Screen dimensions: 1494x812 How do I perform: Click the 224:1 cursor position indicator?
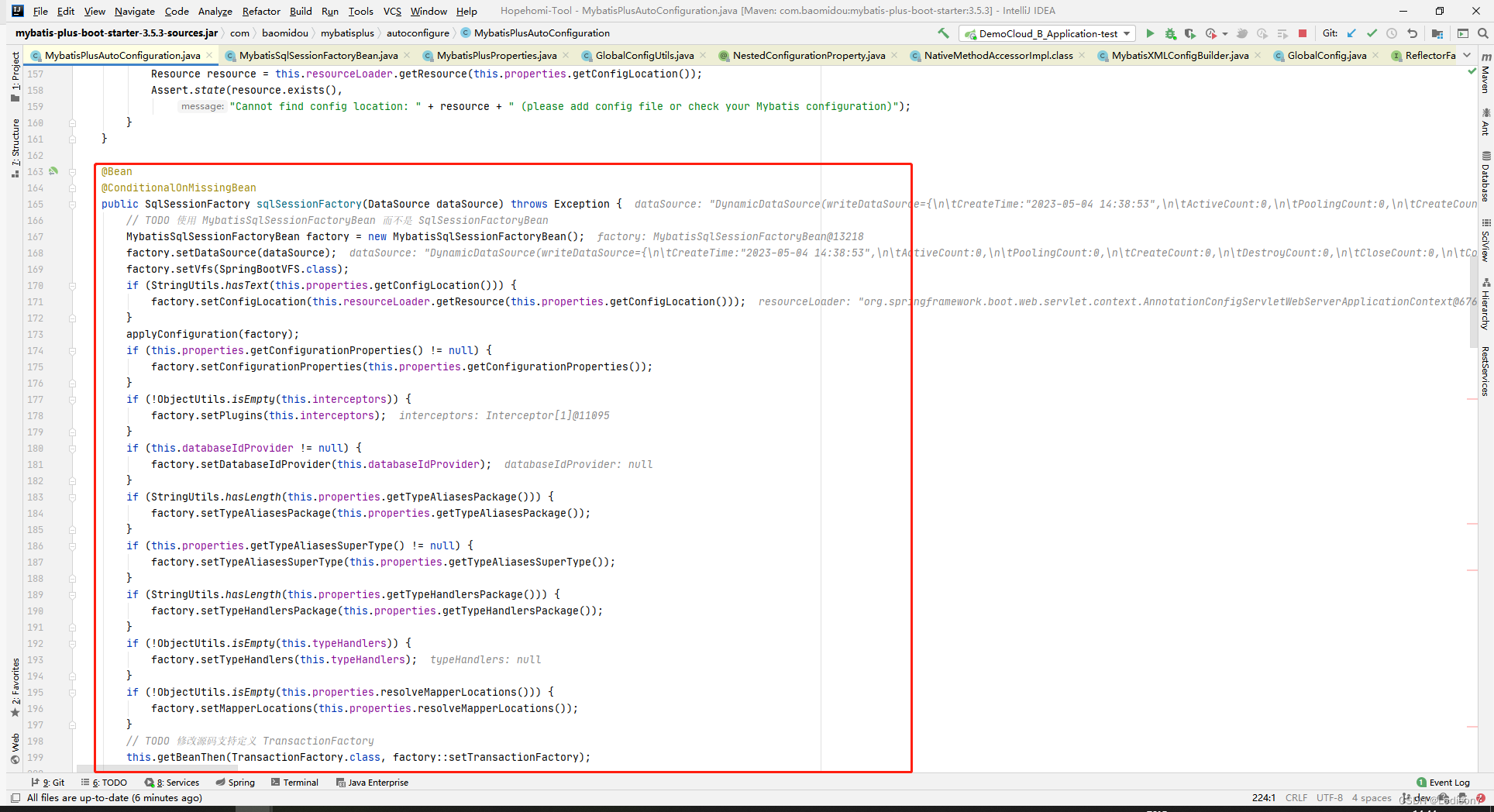[1263, 797]
